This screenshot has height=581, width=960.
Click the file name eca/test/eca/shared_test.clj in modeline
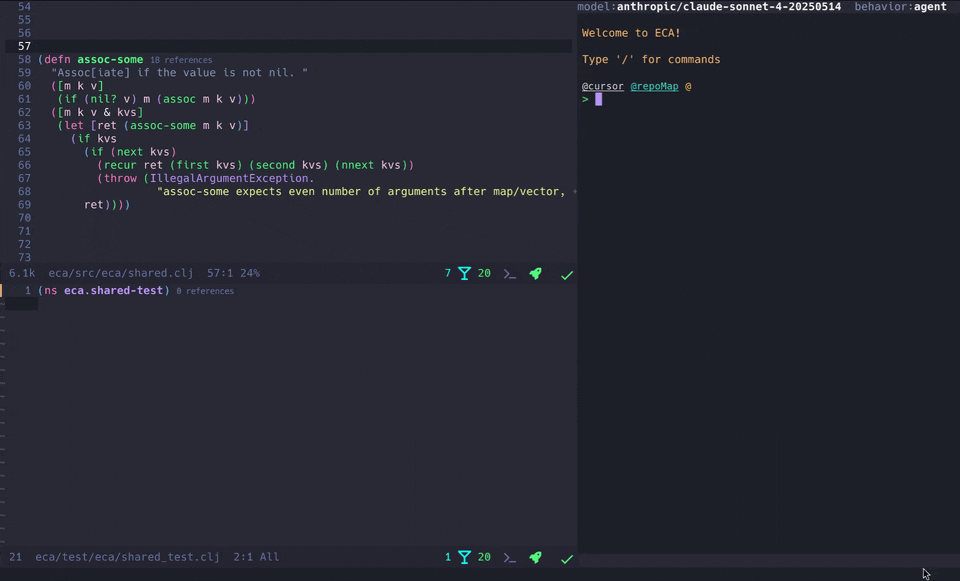point(127,557)
